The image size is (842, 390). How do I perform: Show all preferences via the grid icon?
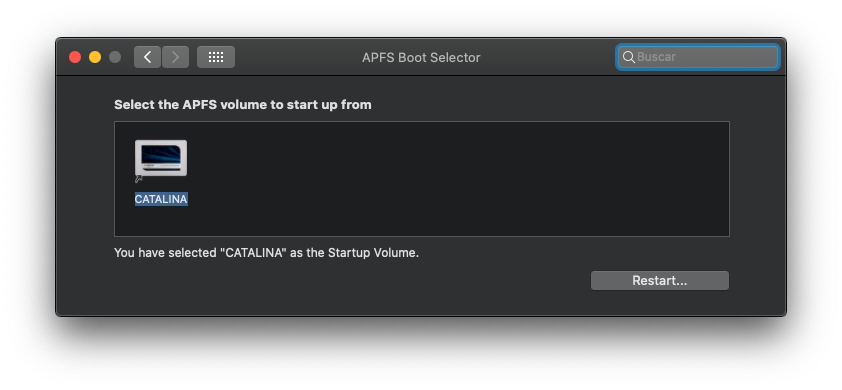(216, 57)
